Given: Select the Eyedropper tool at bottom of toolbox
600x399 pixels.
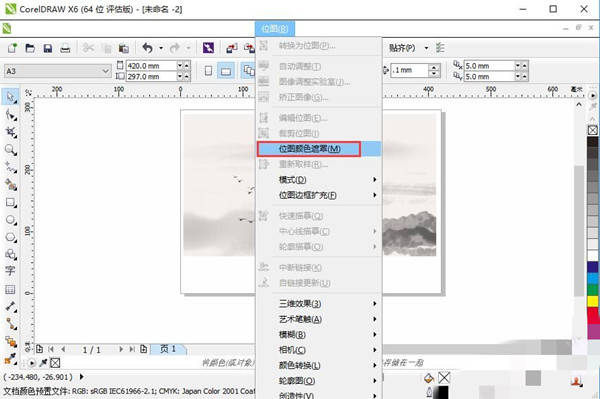Looking at the screenshot, I should tap(10, 358).
